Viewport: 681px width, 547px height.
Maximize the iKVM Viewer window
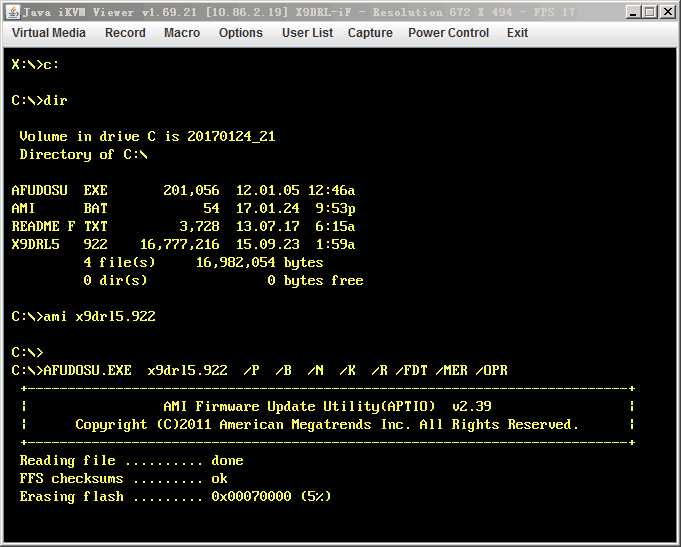[650, 12]
